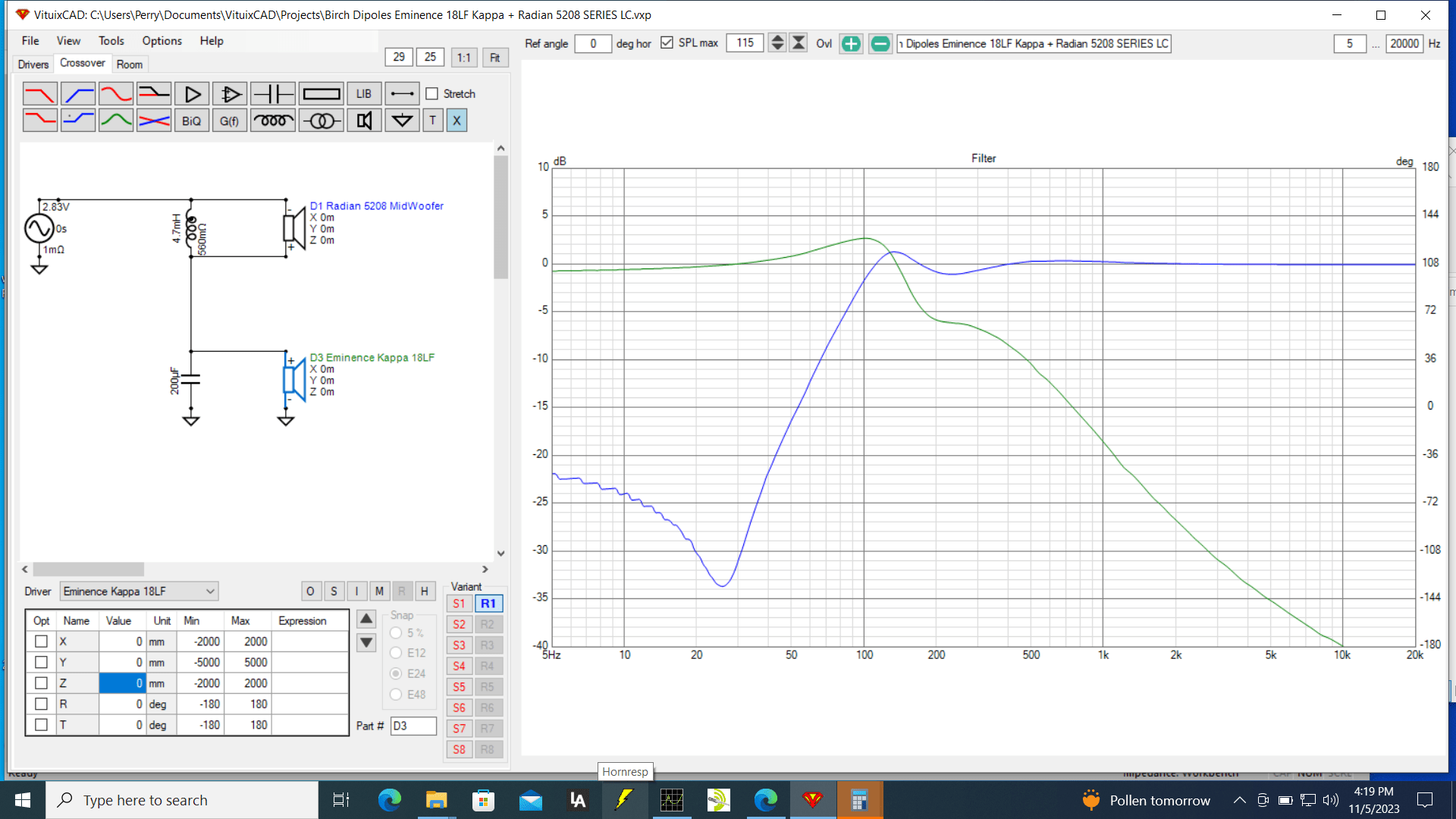Open the File menu
Screen dimensions: 1456x819
(30, 41)
